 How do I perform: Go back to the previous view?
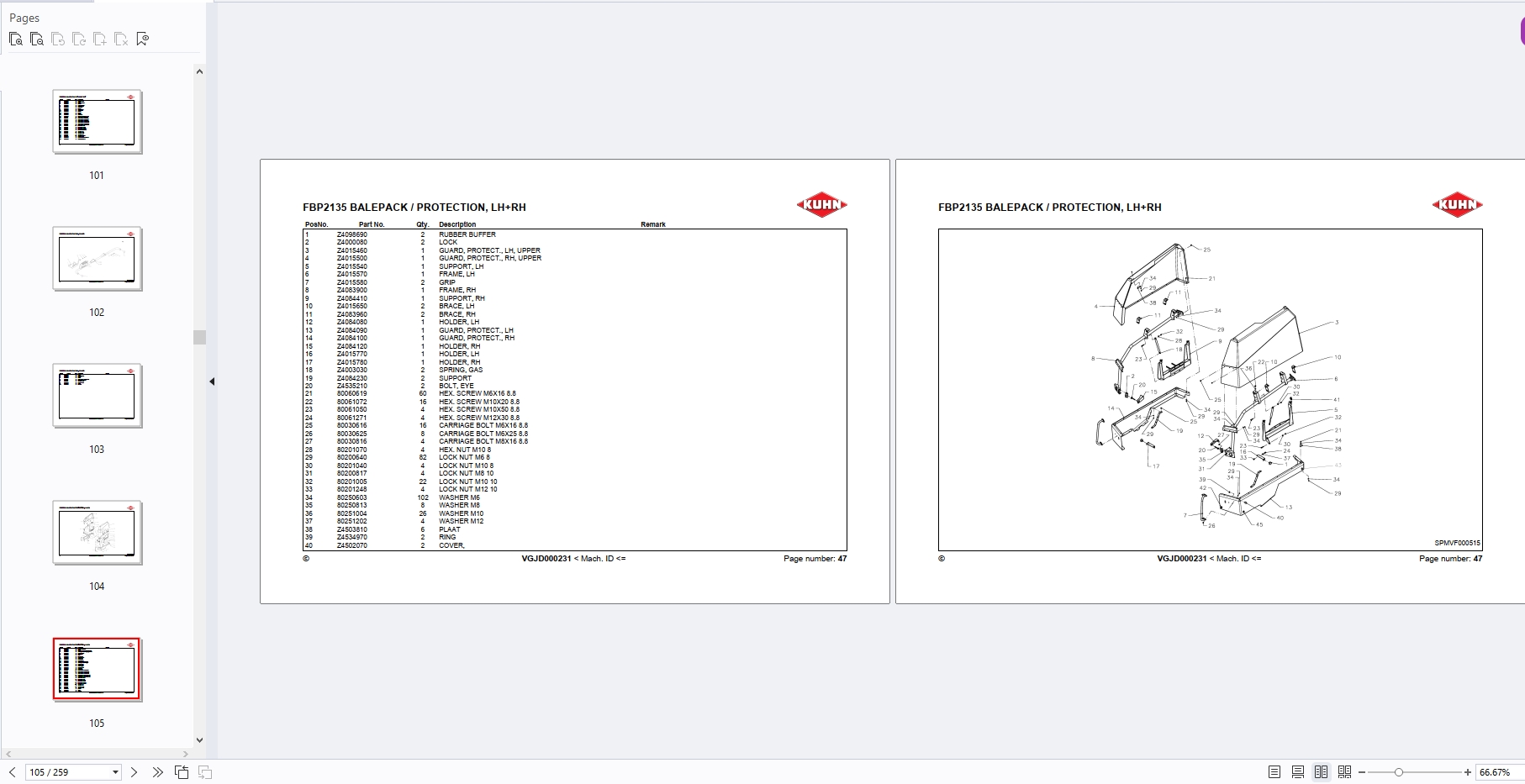(x=182, y=772)
